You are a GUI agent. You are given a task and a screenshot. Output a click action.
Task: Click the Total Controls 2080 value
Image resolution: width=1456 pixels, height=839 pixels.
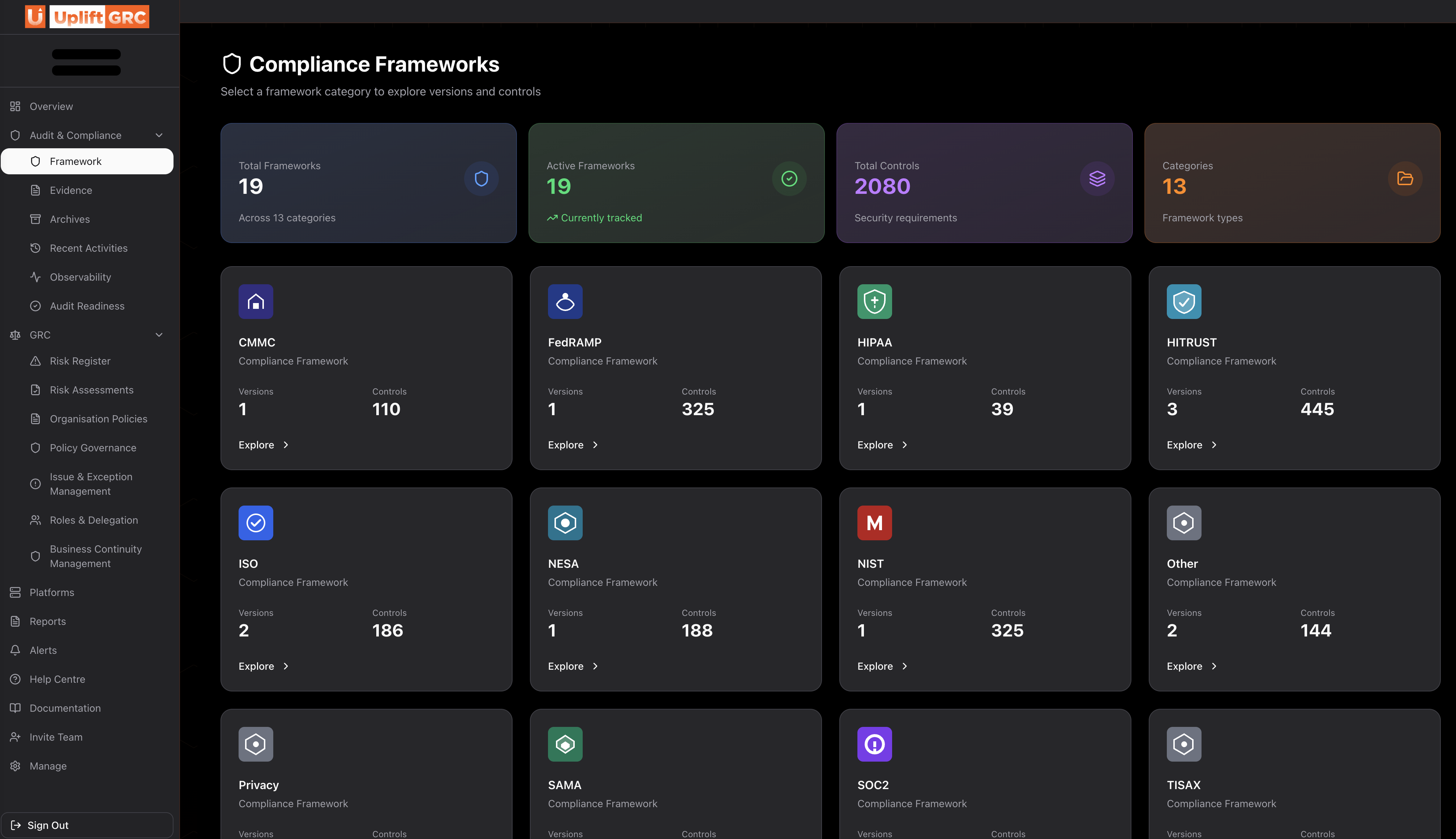pyautogui.click(x=882, y=186)
